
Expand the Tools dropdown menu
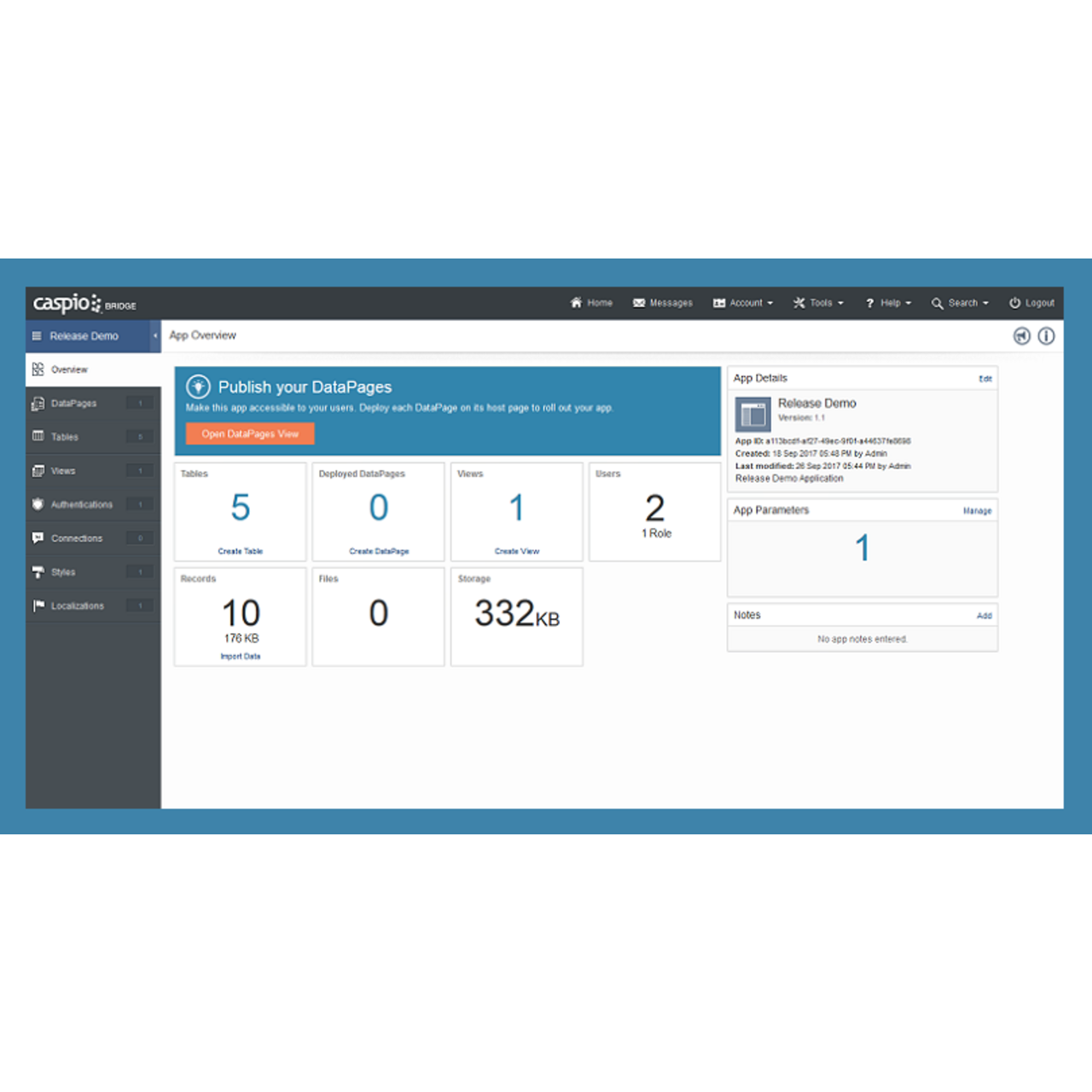819,303
